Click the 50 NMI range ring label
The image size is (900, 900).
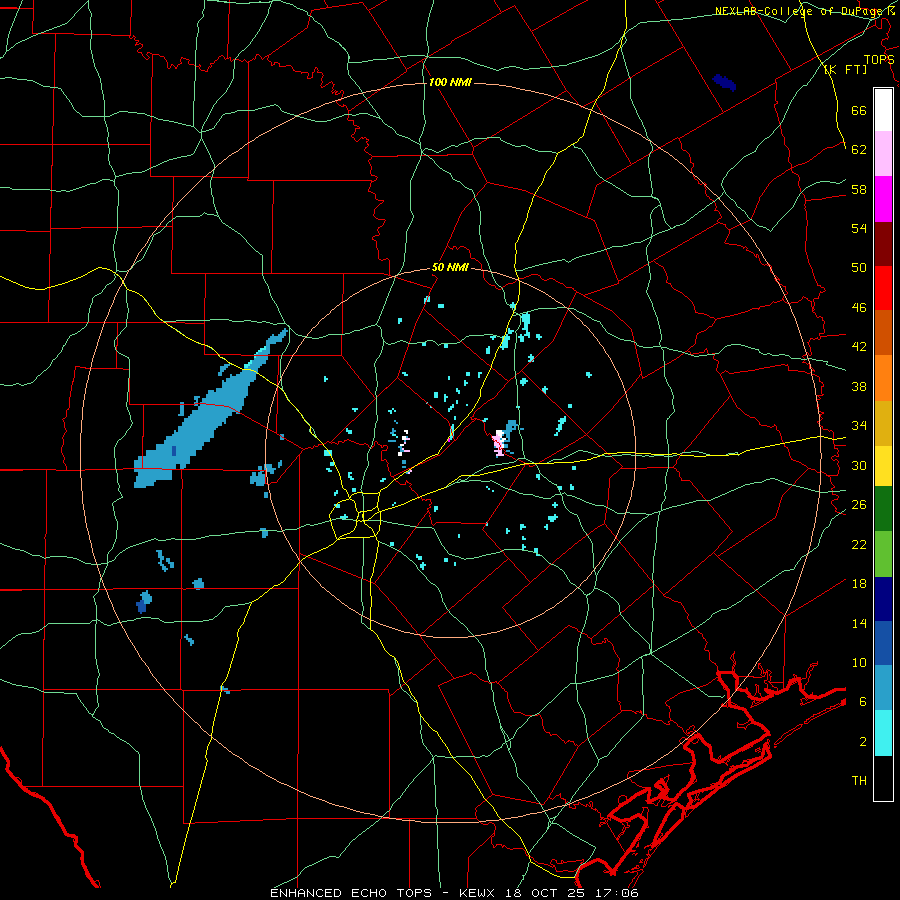point(450,267)
